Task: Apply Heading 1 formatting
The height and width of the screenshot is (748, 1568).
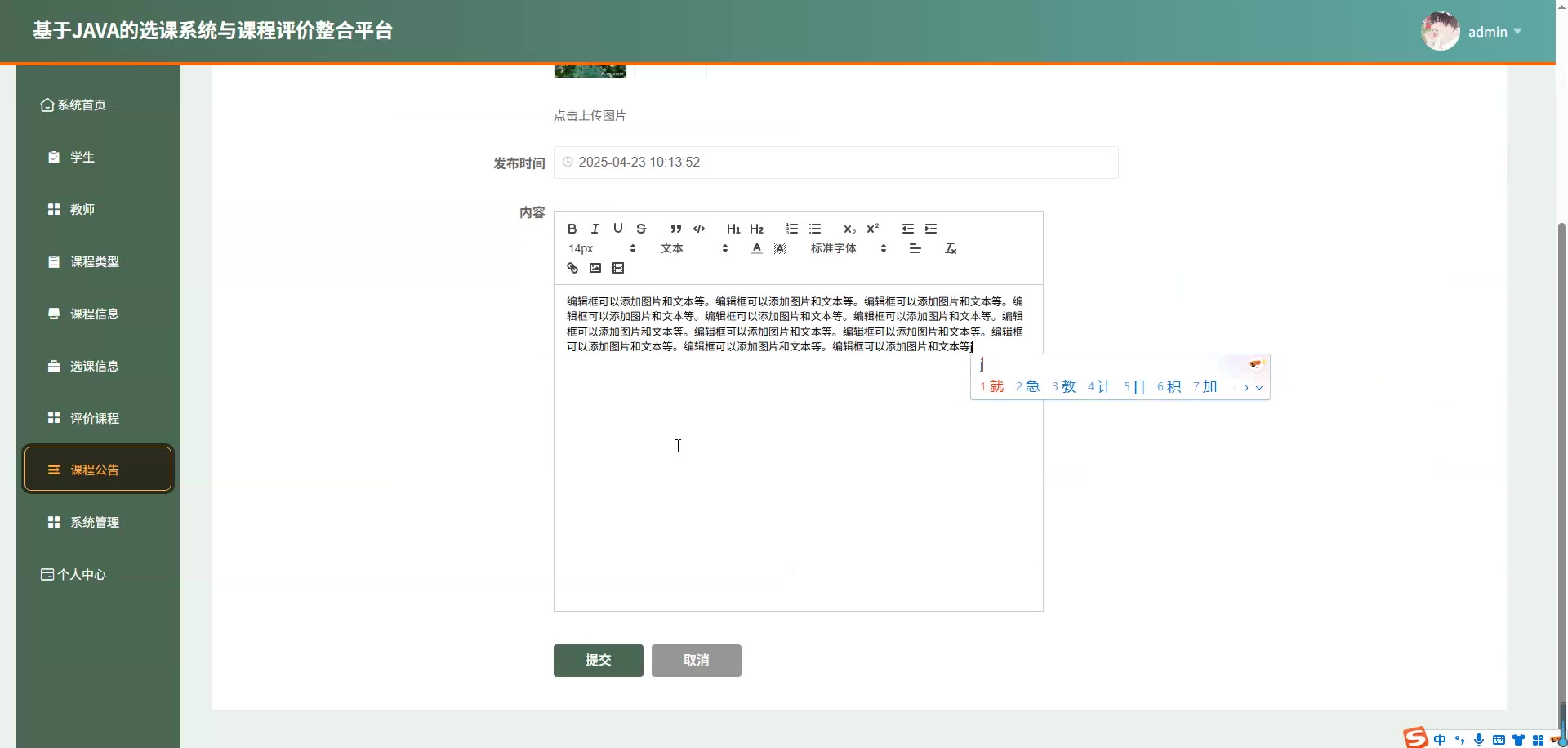Action: [x=733, y=229]
